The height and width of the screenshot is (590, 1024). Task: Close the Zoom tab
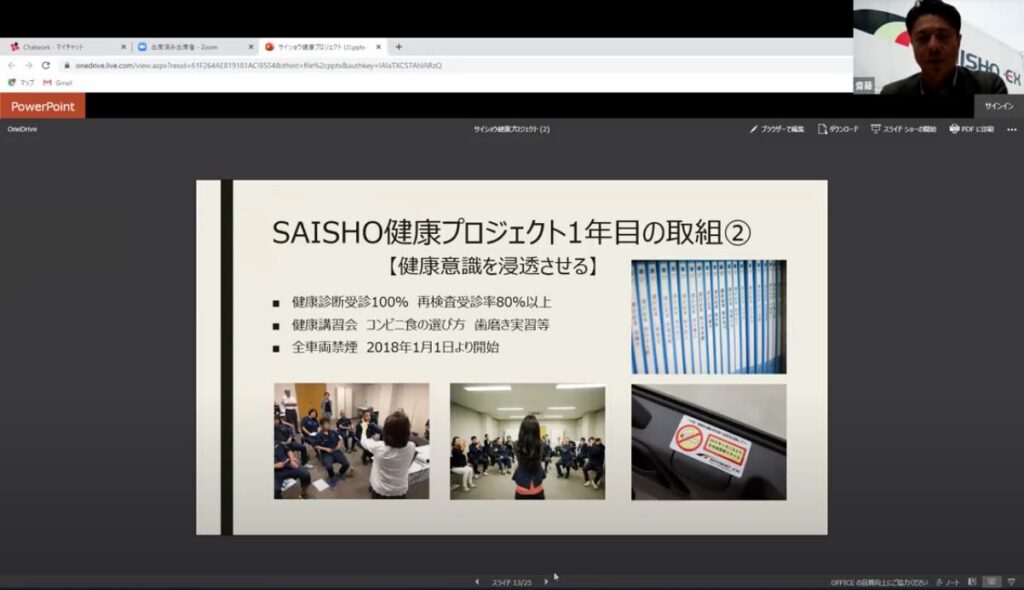[x=251, y=47]
